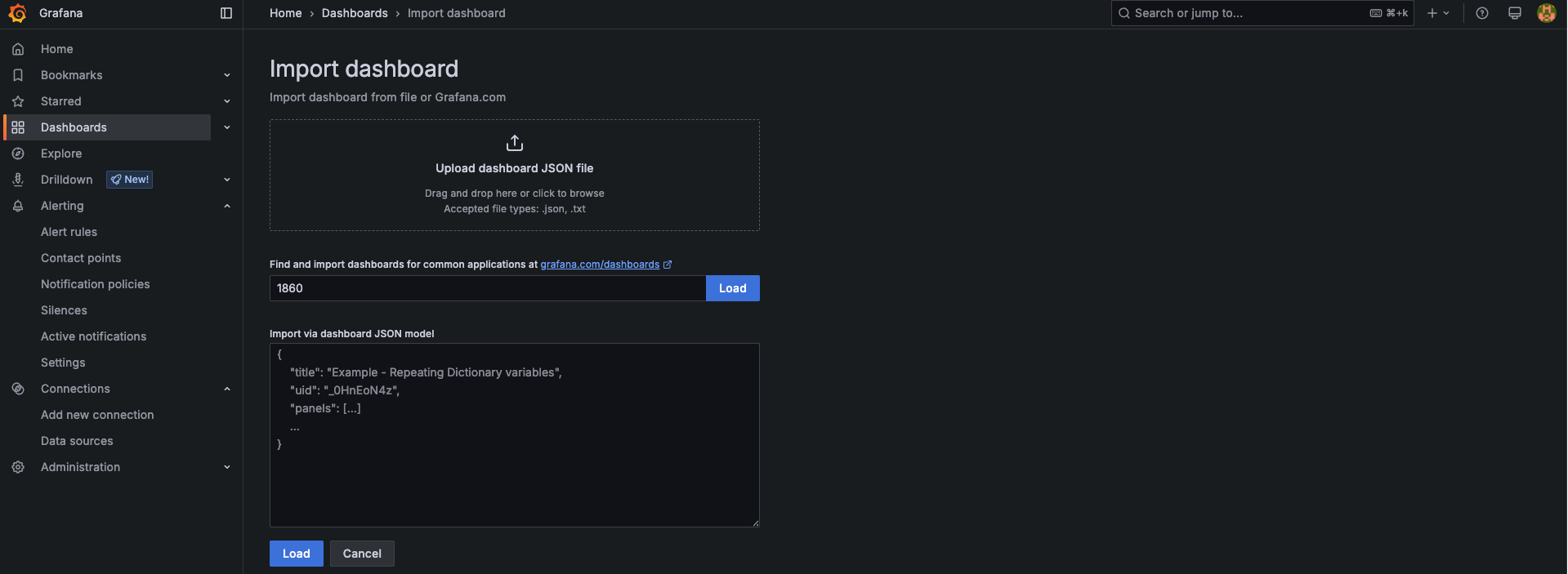This screenshot has height=574, width=1568.
Task: Expand the Dashboards section chevron
Action: tap(227, 127)
